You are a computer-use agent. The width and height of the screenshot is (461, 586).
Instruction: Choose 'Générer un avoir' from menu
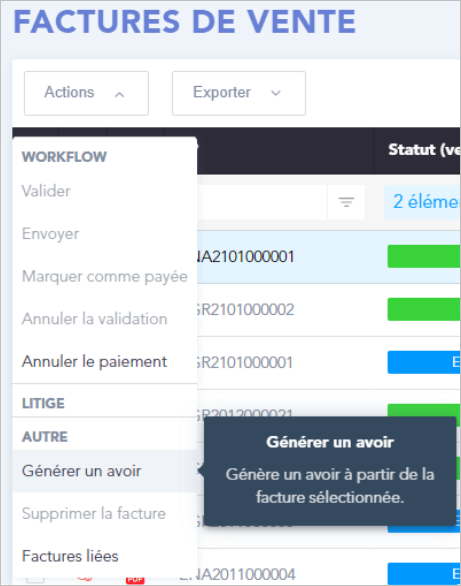pyautogui.click(x=105, y=471)
